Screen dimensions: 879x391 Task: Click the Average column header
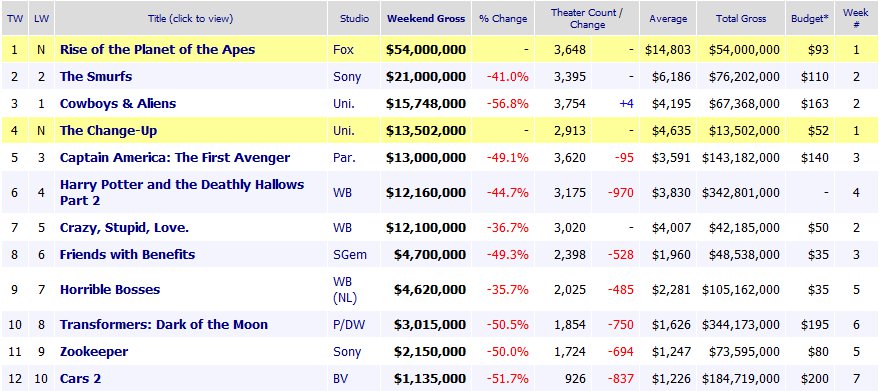coord(668,19)
